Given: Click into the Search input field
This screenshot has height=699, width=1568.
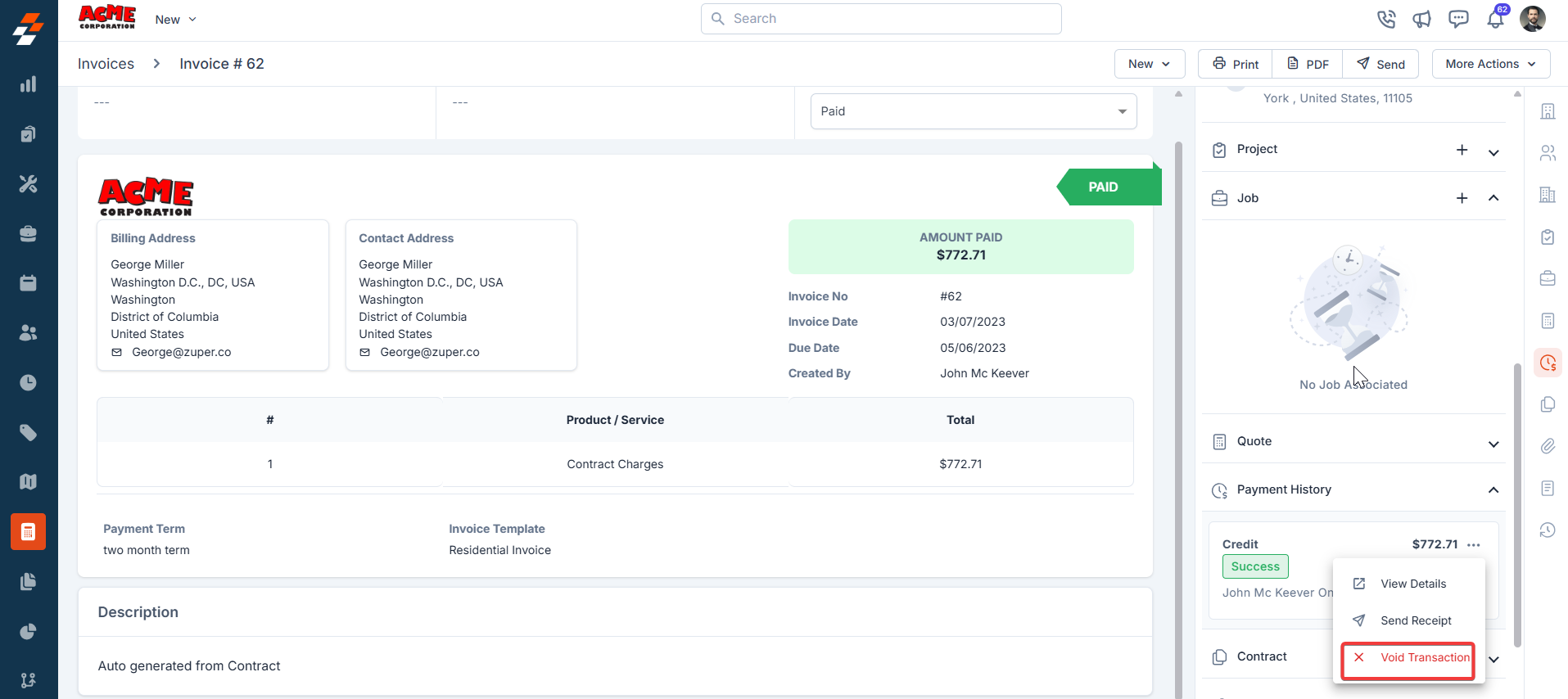Looking at the screenshot, I should 881,19.
